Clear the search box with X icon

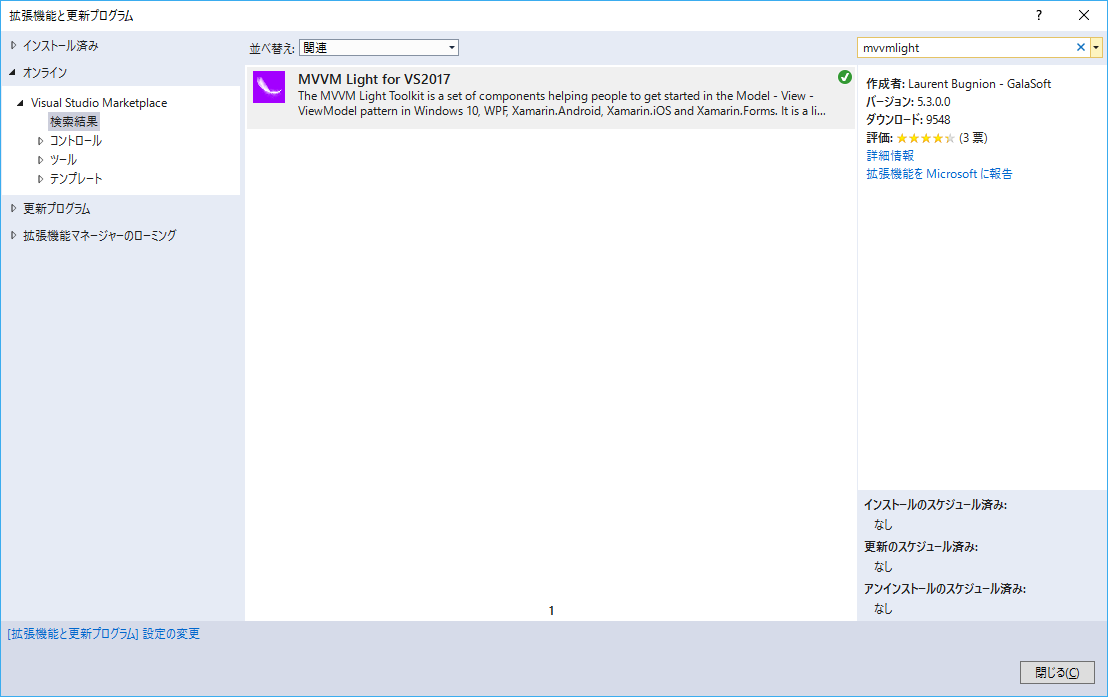(x=1080, y=47)
